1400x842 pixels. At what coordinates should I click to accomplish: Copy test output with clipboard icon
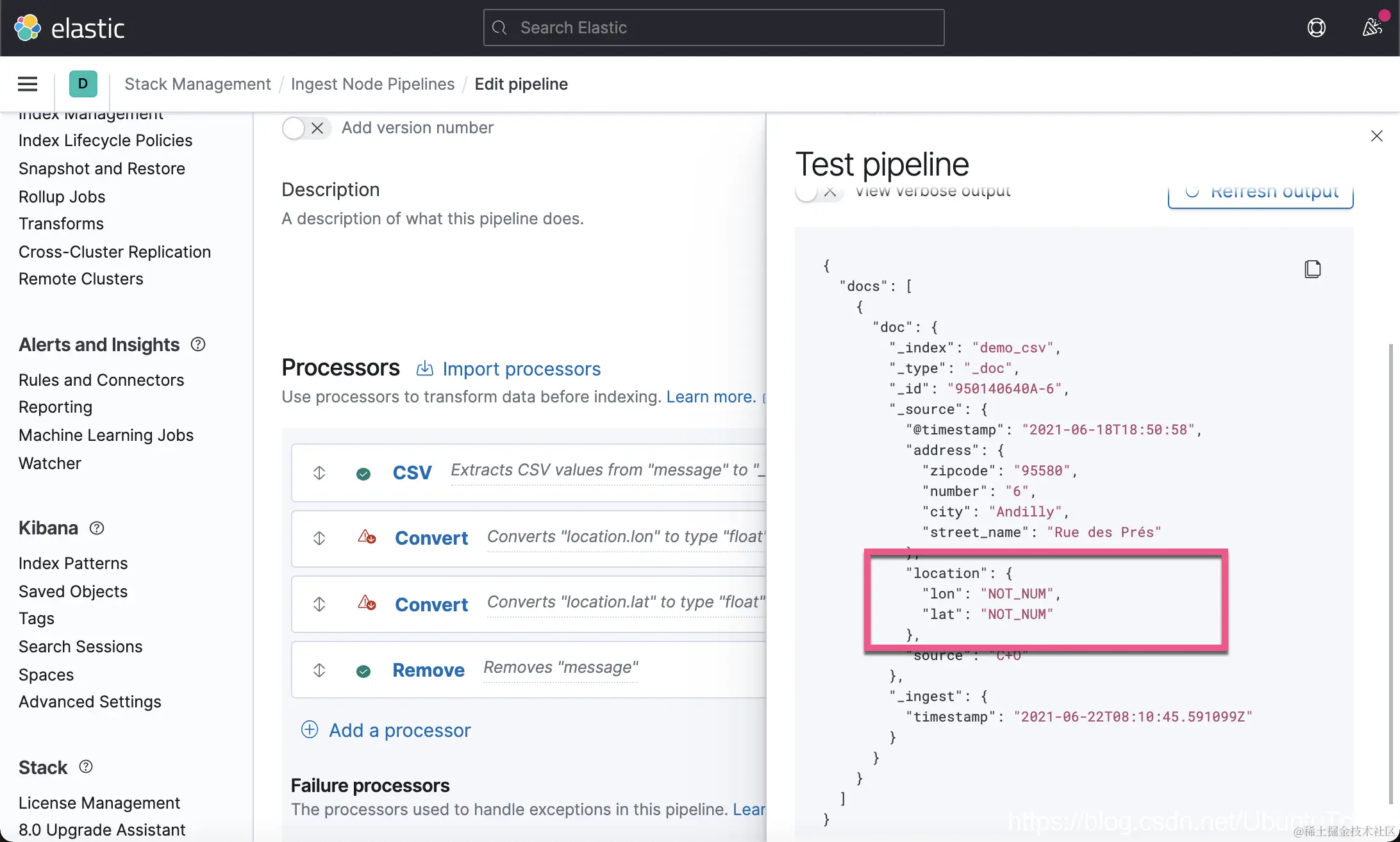[1312, 268]
